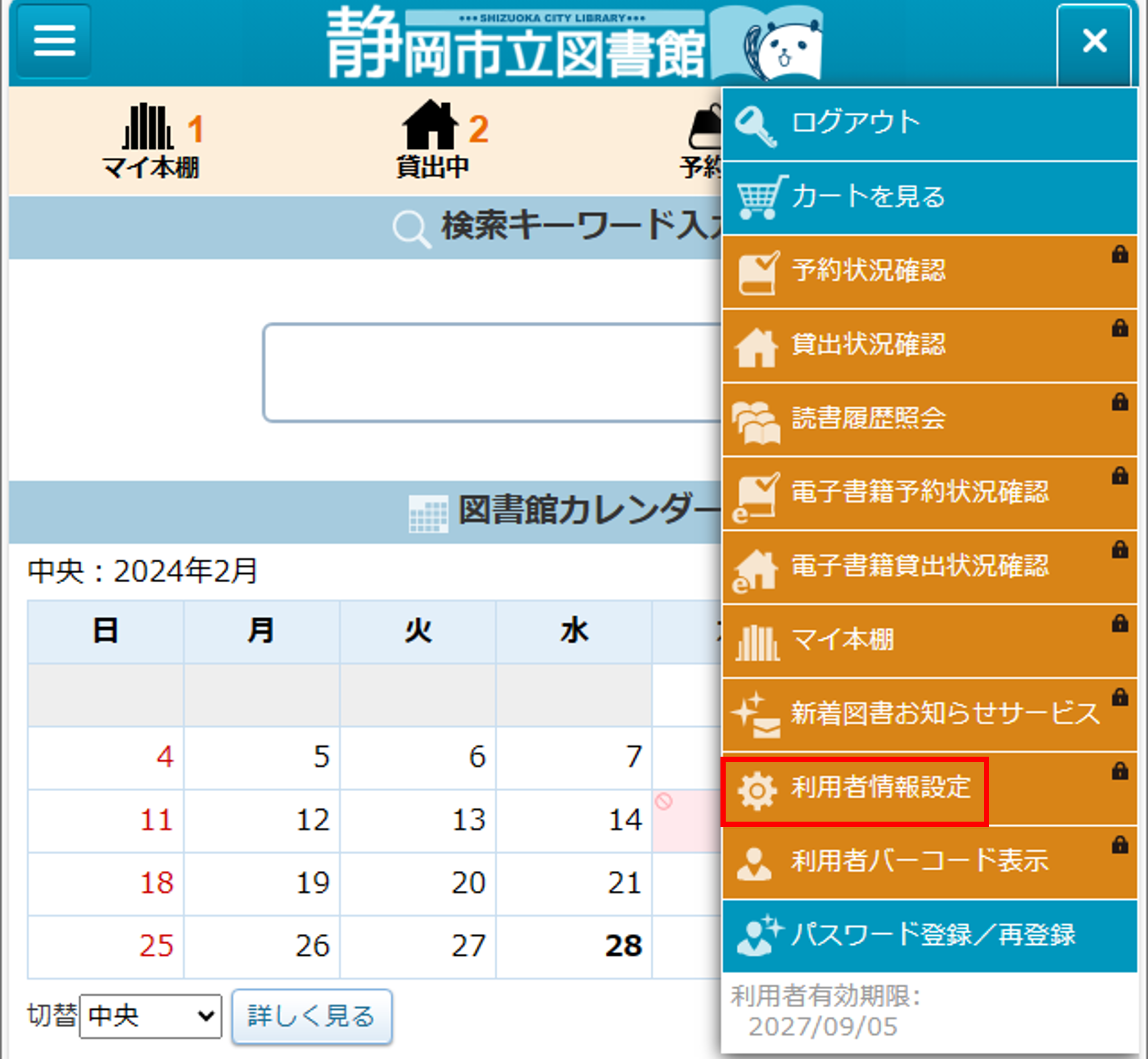Open 予約状況確認 menu entry
Viewport: 1148px width, 1059px height.
click(868, 270)
